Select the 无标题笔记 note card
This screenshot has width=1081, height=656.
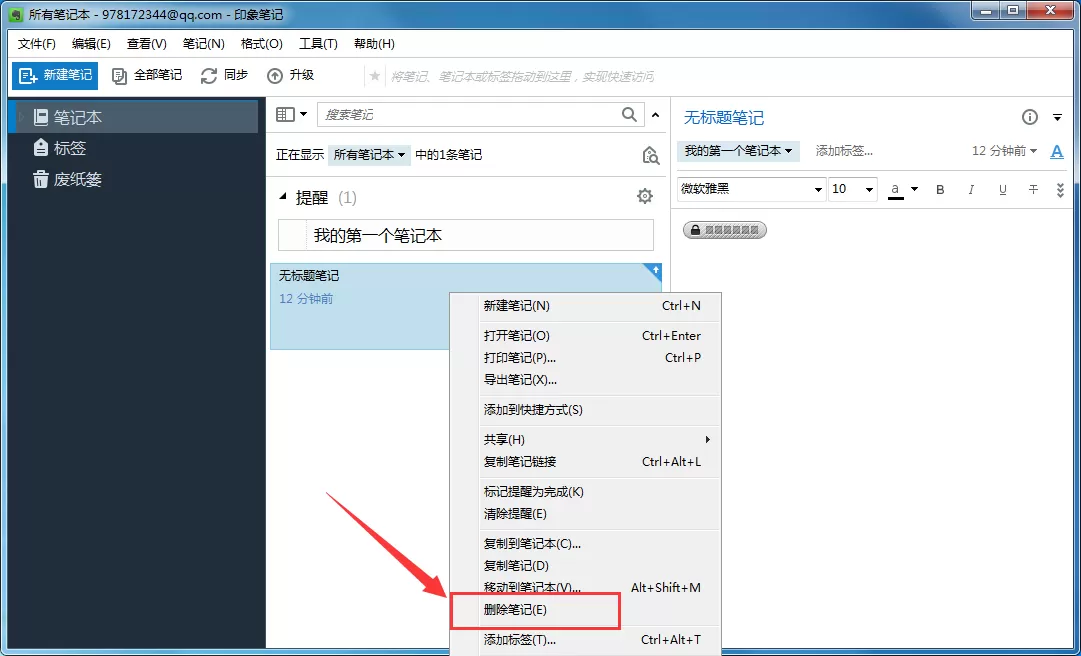(x=466, y=306)
